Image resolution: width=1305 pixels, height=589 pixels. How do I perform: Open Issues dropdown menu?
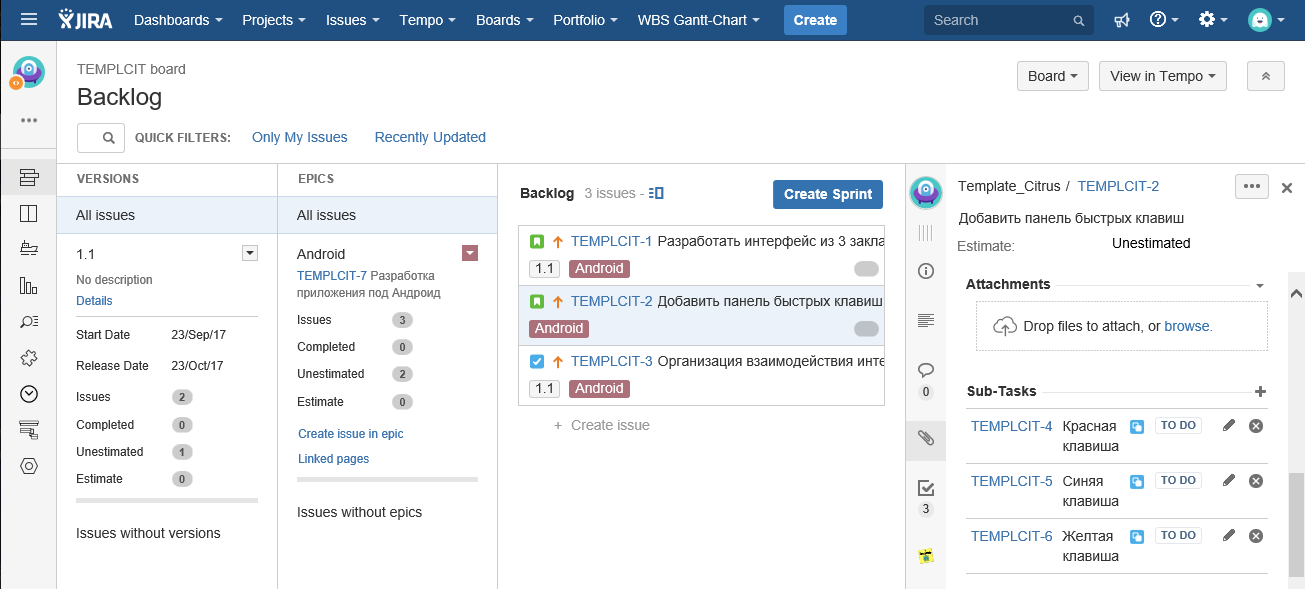point(352,20)
